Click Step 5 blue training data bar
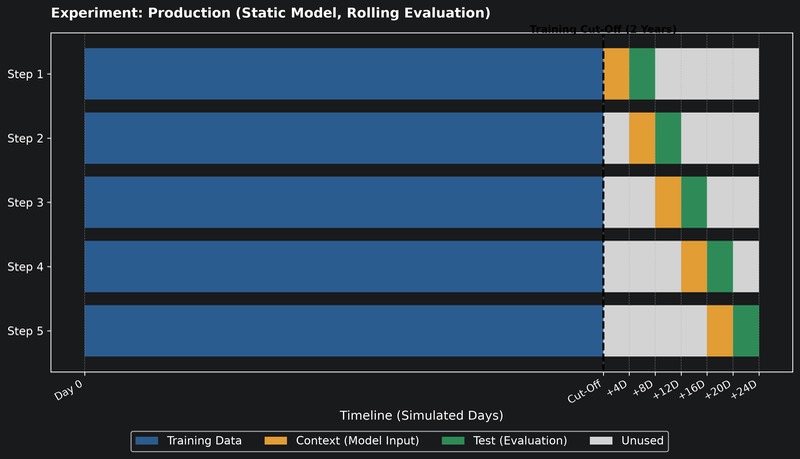Viewport: 800px width, 459px height. 344,331
